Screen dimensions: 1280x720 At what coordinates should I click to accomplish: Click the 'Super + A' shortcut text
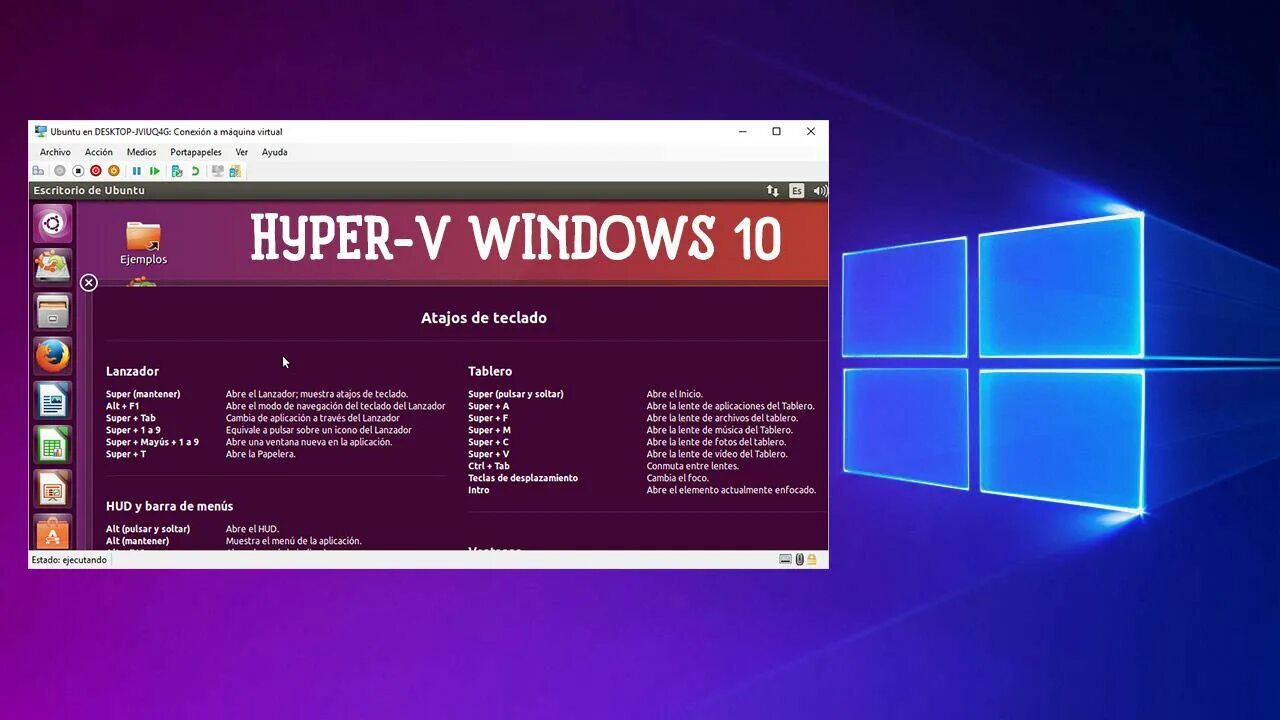tap(488, 406)
